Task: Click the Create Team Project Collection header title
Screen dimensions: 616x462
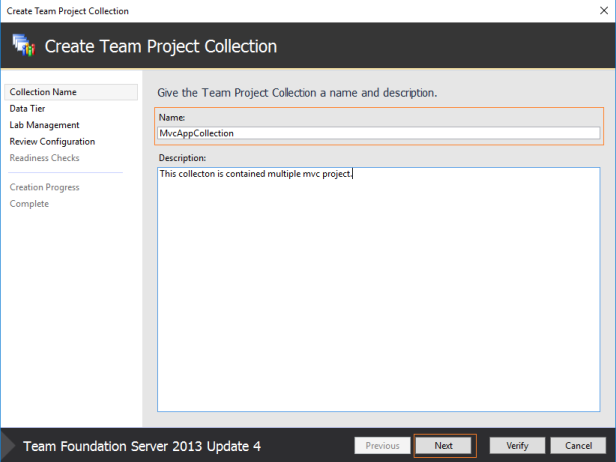Action: [x=161, y=46]
